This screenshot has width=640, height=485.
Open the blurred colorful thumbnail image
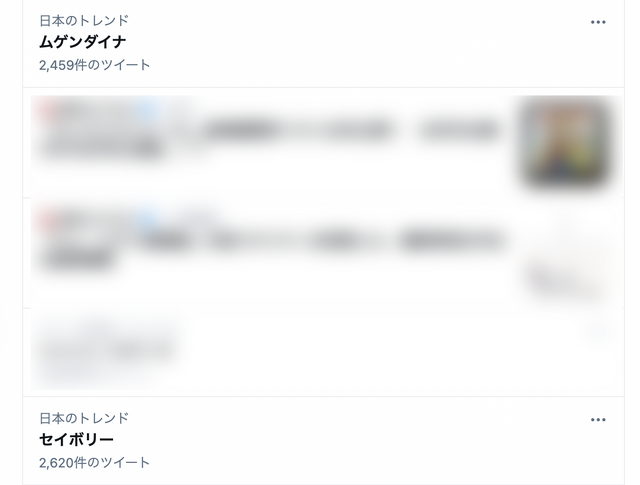[567, 143]
